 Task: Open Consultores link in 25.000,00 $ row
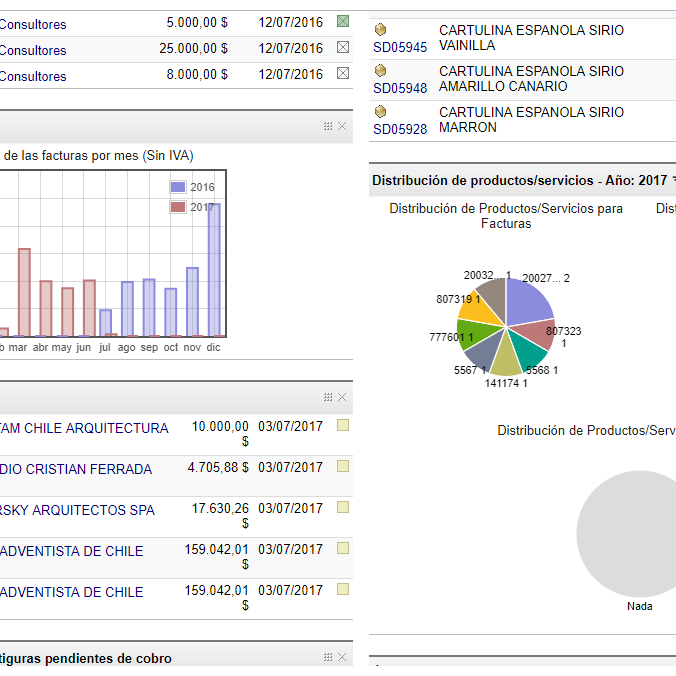(33, 50)
